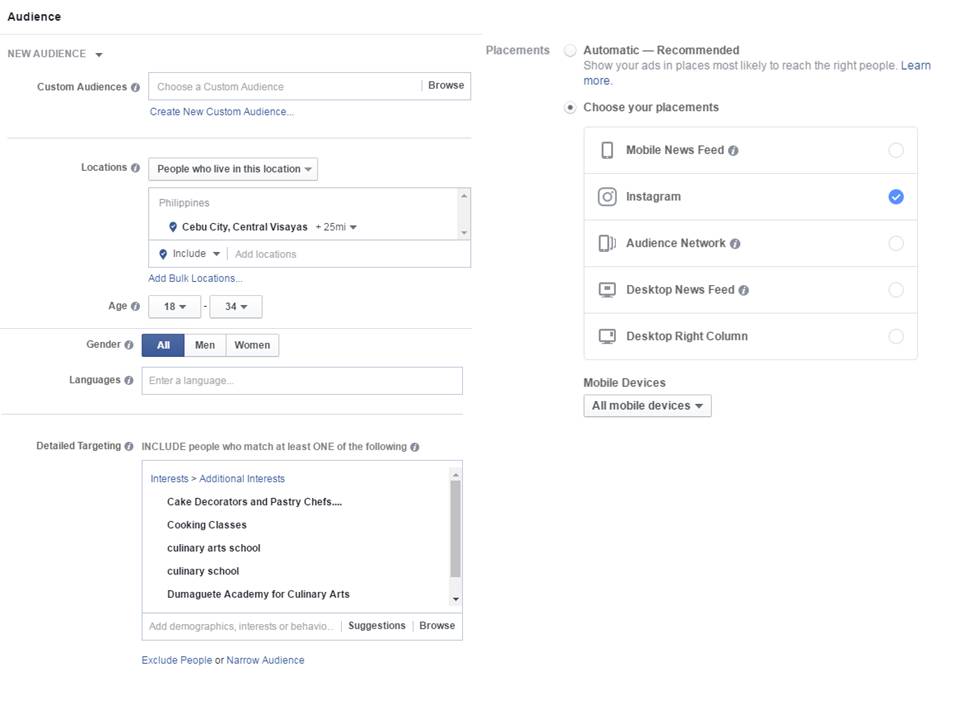
Task: Select the Men gender option
Action: pyautogui.click(x=205, y=345)
